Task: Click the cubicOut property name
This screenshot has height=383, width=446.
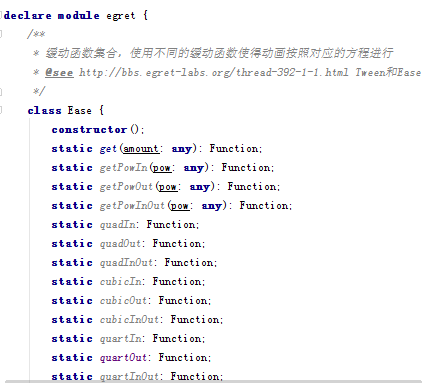Action: pyautogui.click(x=123, y=301)
